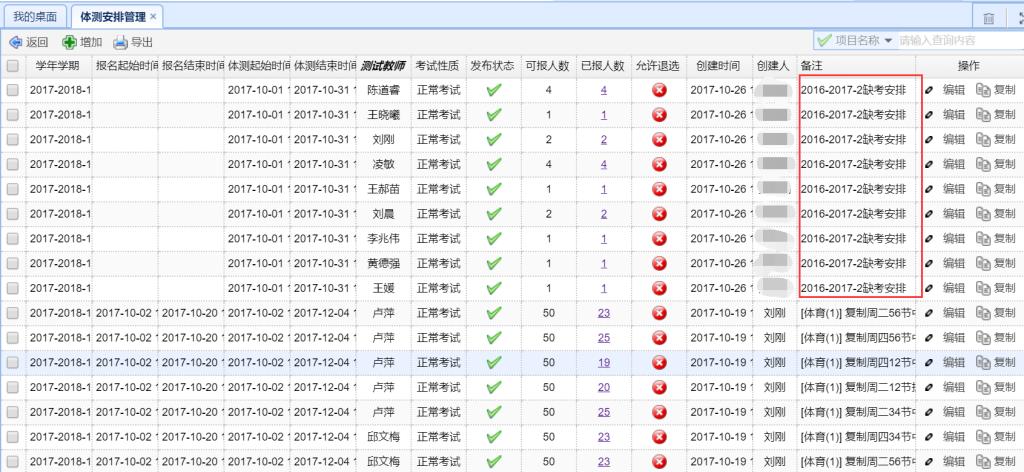Click the 导出 export printer icon
Image resolution: width=1024 pixels, height=472 pixels.
point(121,42)
